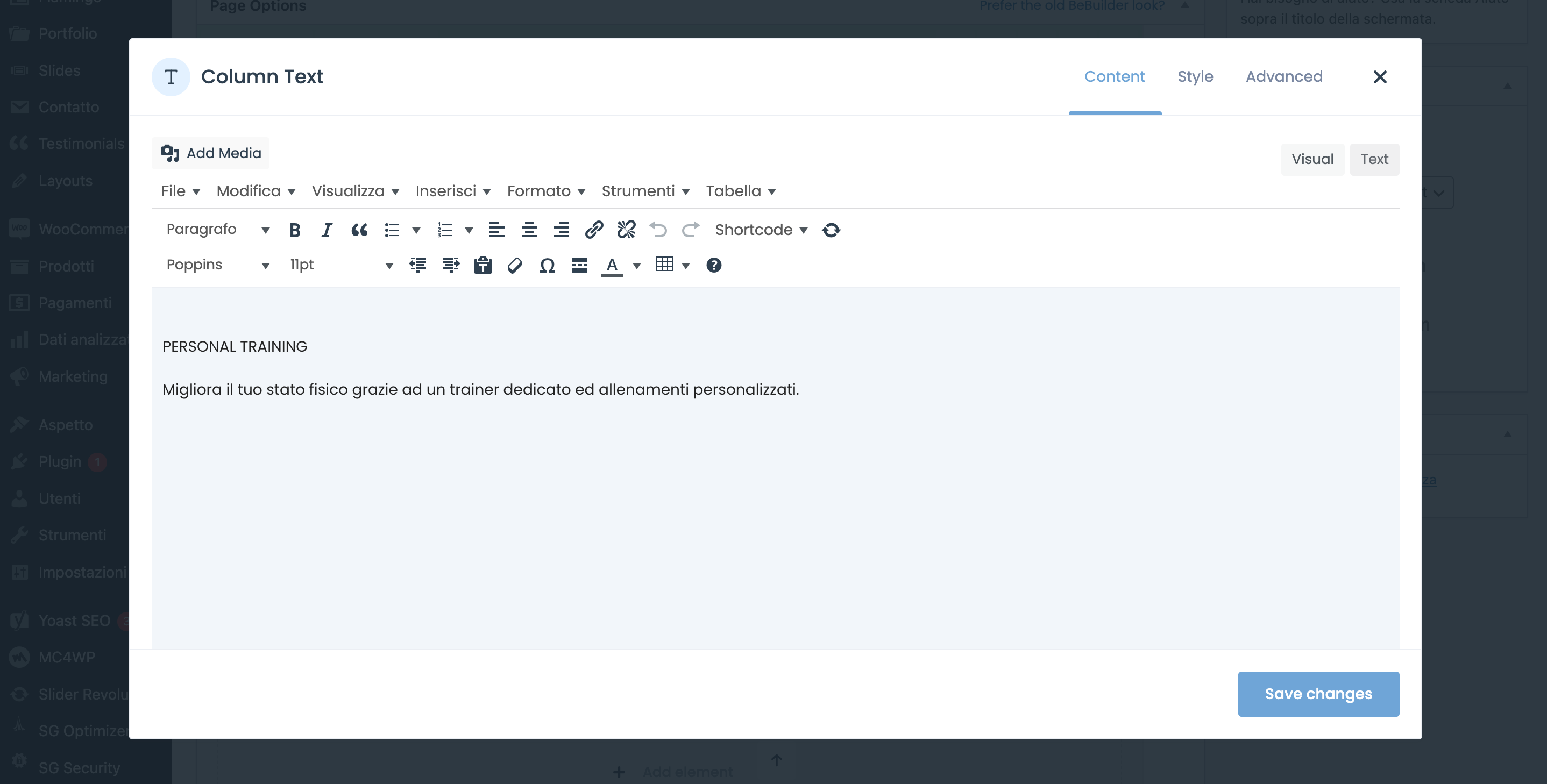This screenshot has height=784, width=1547.
Task: Insert a bulleted list
Action: click(x=392, y=230)
